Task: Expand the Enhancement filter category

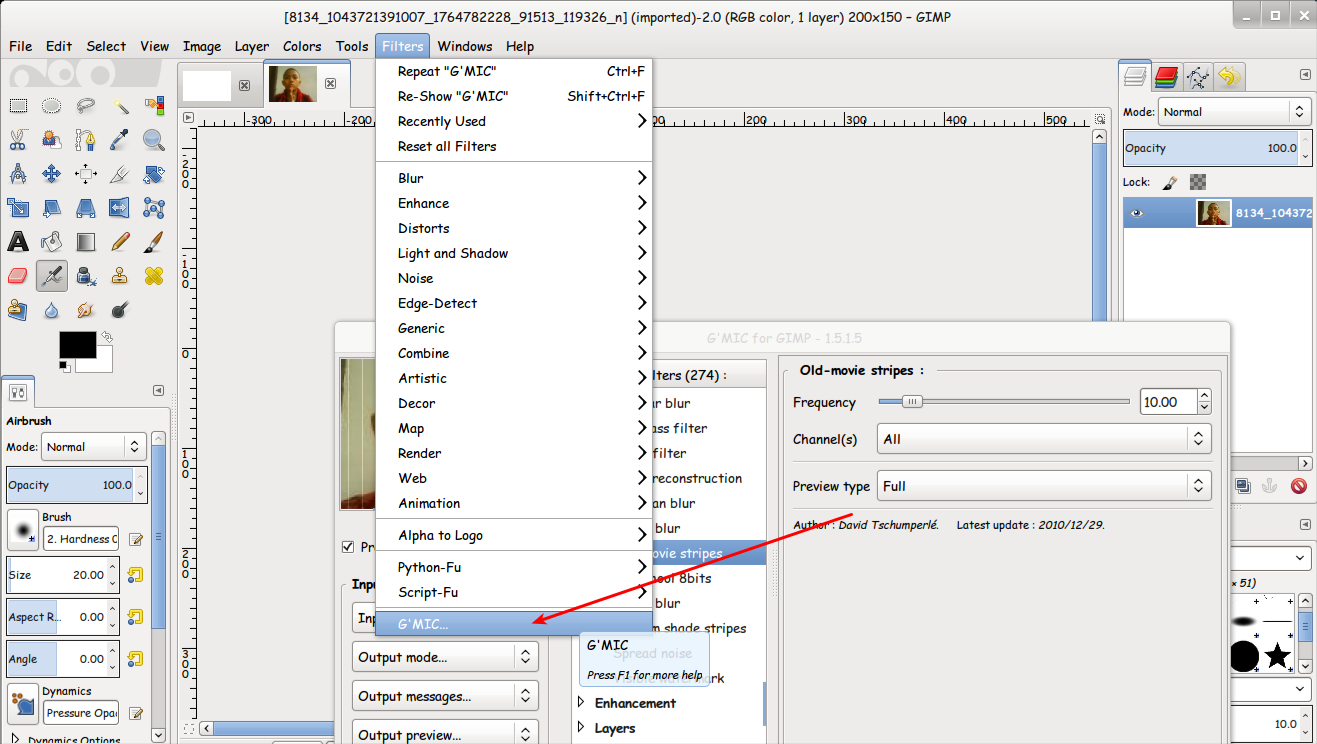Action: (x=582, y=703)
